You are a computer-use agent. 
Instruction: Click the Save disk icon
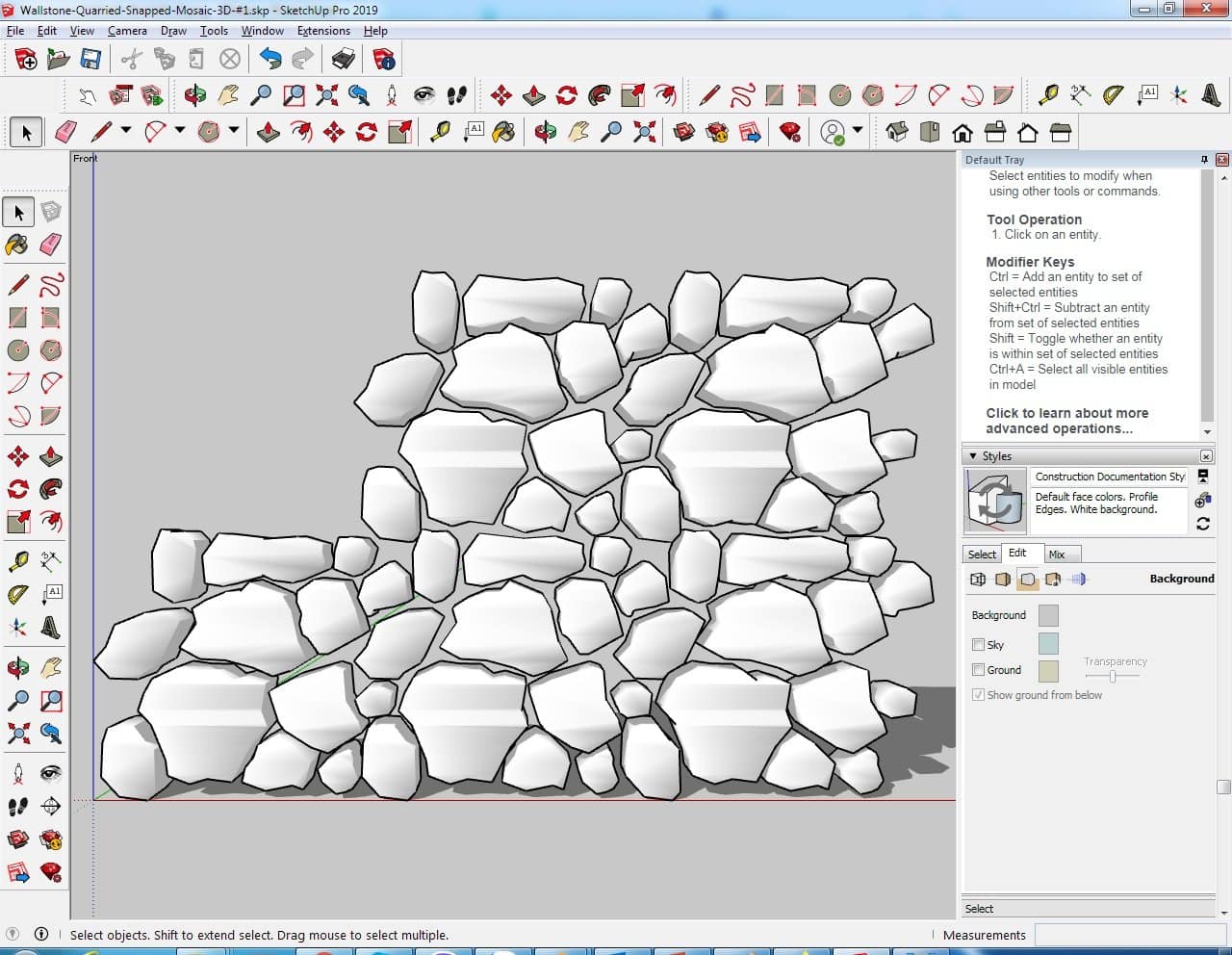[90, 60]
